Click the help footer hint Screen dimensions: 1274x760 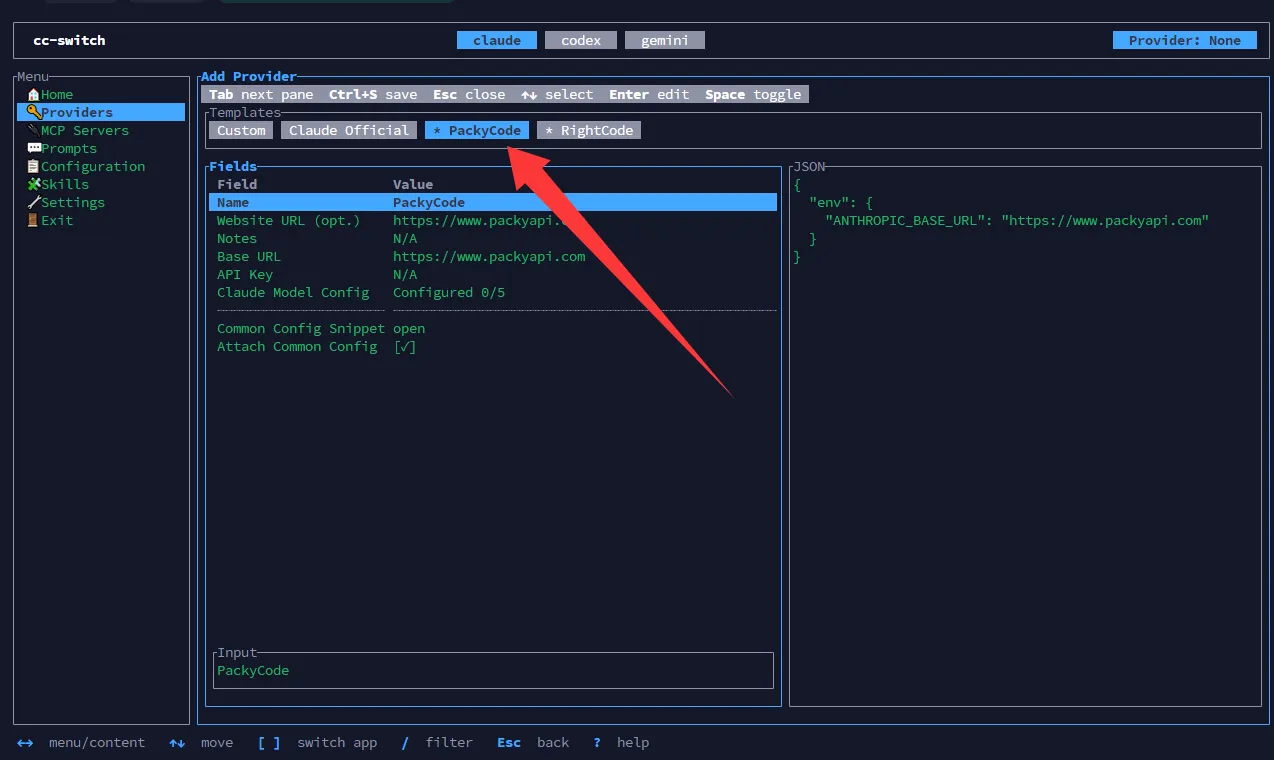point(621,743)
